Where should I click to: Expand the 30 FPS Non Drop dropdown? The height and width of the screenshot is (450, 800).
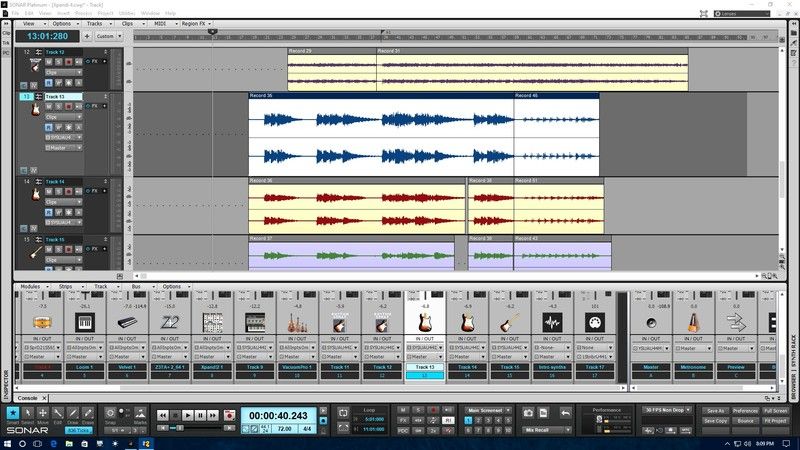[x=667, y=410]
